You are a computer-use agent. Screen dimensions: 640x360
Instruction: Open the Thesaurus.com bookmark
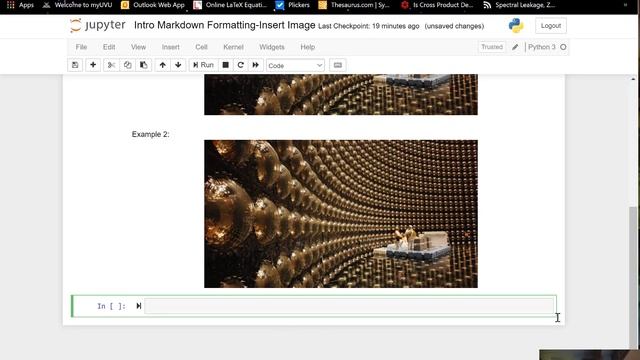point(354,5)
